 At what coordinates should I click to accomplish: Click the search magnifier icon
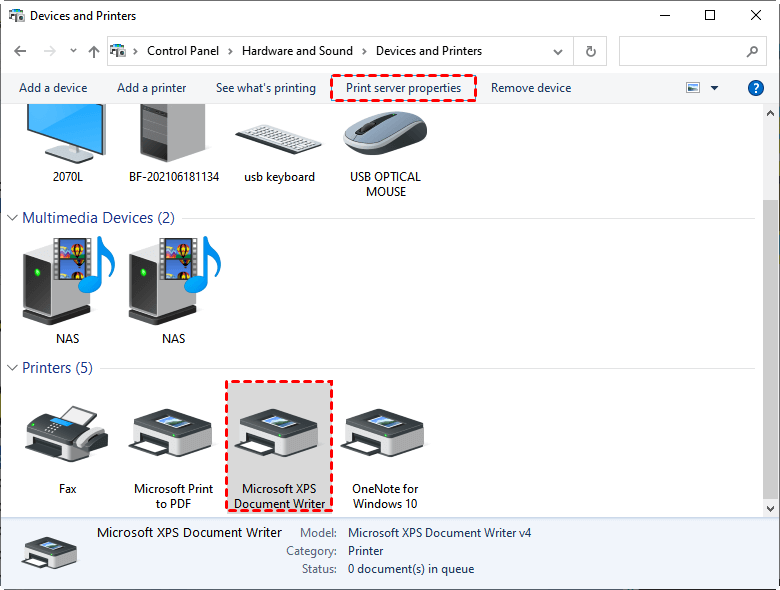[752, 51]
